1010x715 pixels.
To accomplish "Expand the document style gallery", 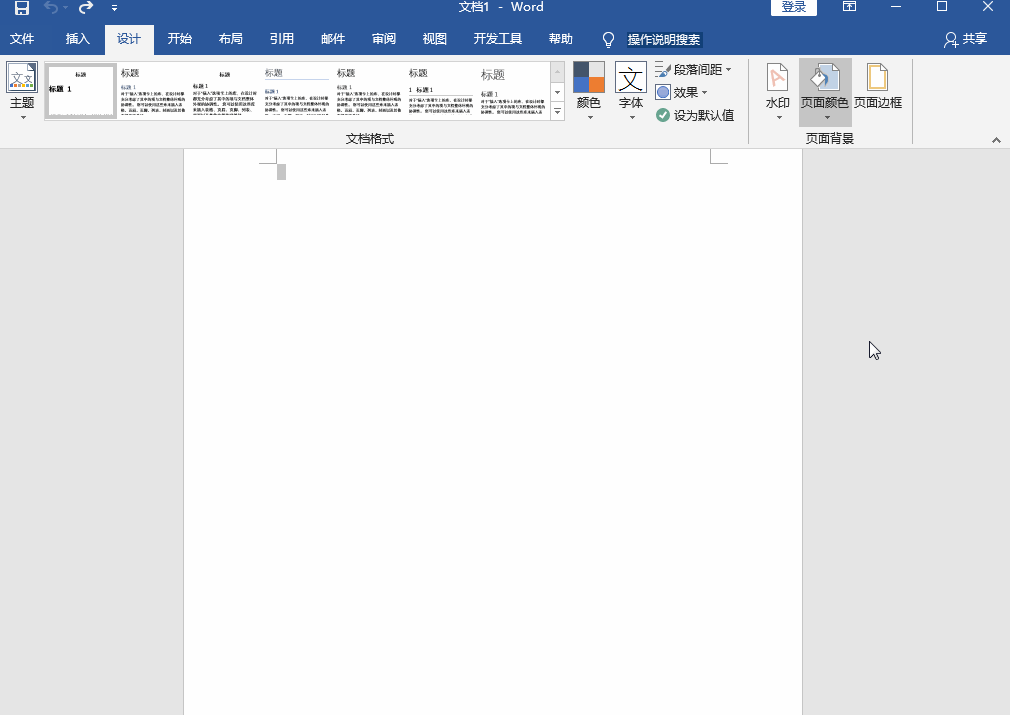I will pos(557,111).
